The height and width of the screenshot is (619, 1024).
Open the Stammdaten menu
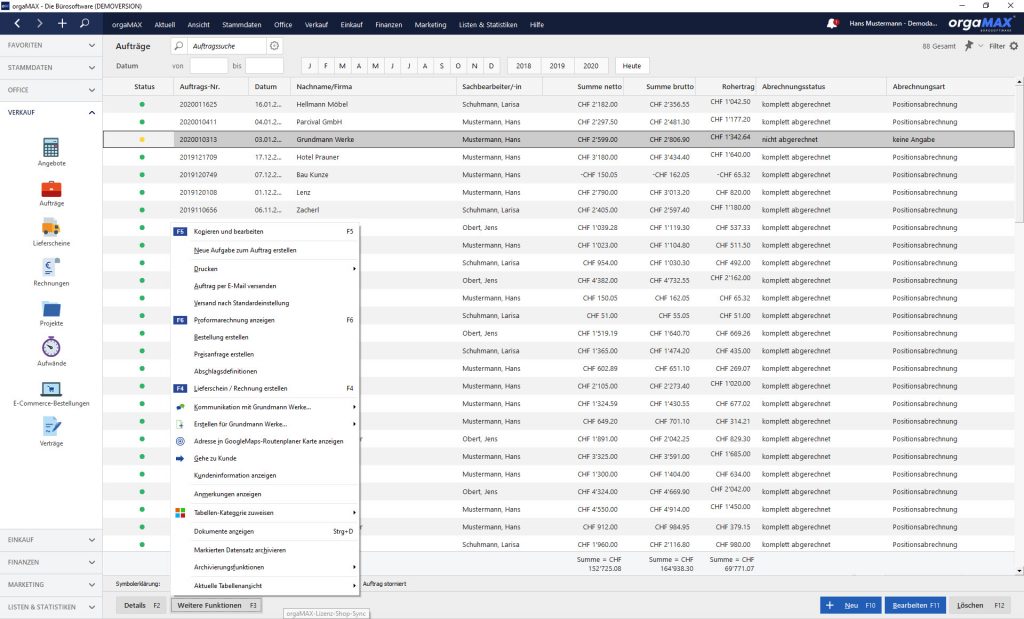(242, 25)
